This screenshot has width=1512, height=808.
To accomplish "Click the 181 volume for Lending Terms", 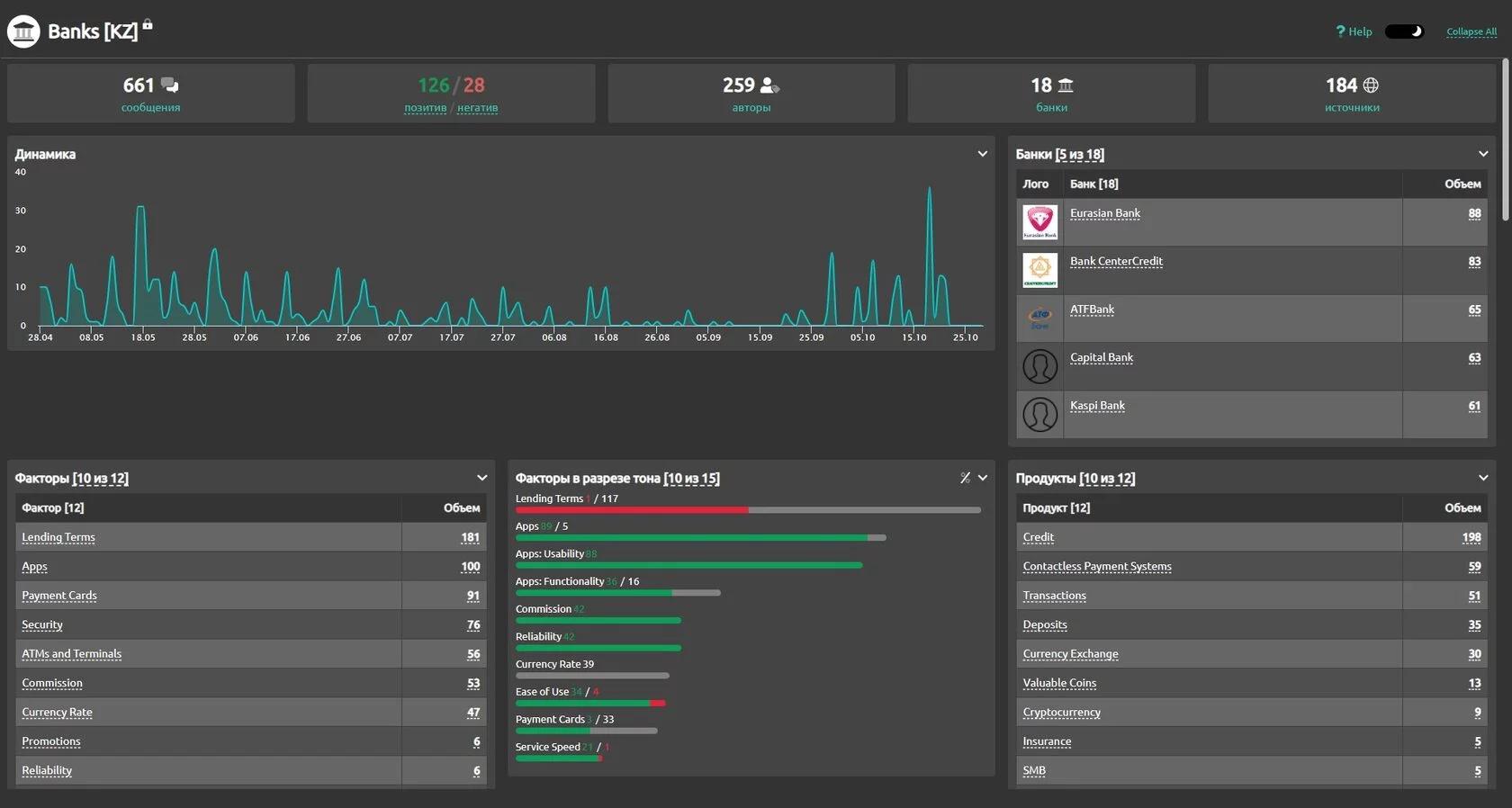I will [470, 537].
